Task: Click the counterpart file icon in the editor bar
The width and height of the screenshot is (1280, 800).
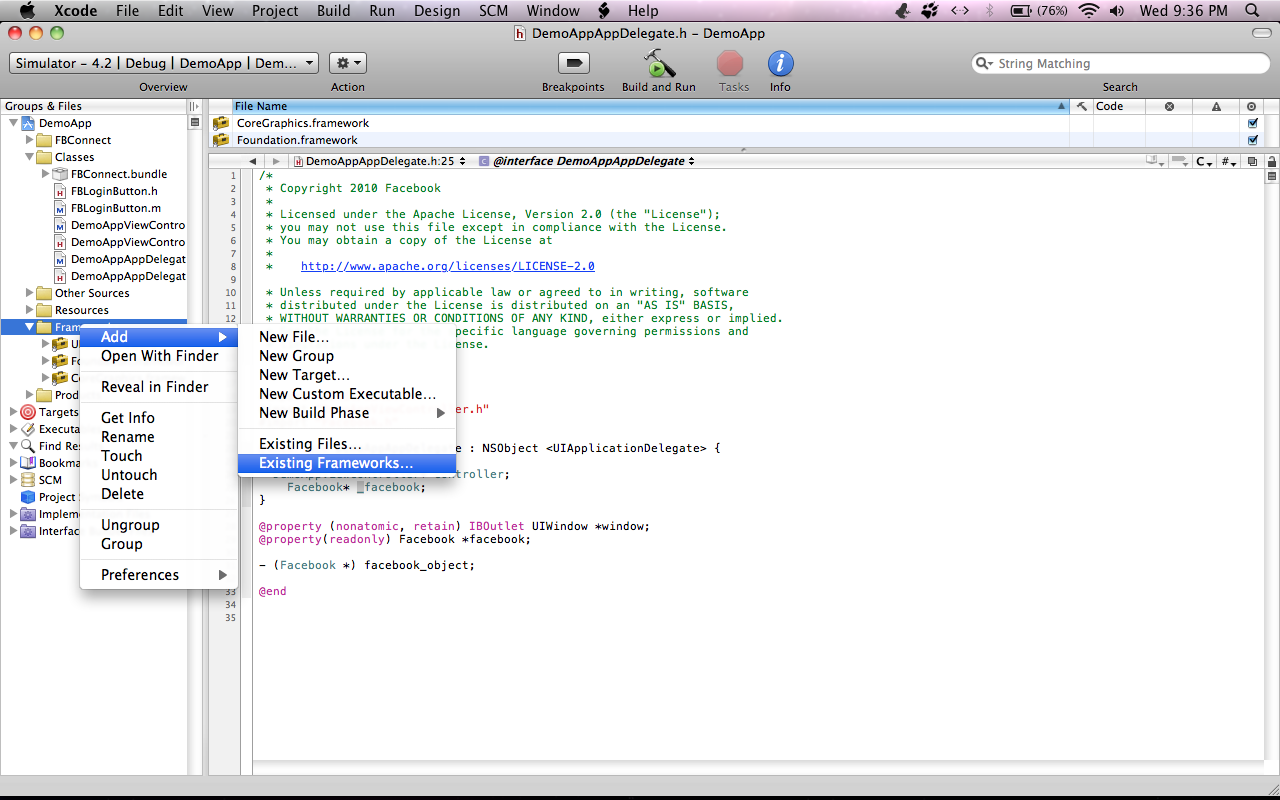Action: 1253,161
